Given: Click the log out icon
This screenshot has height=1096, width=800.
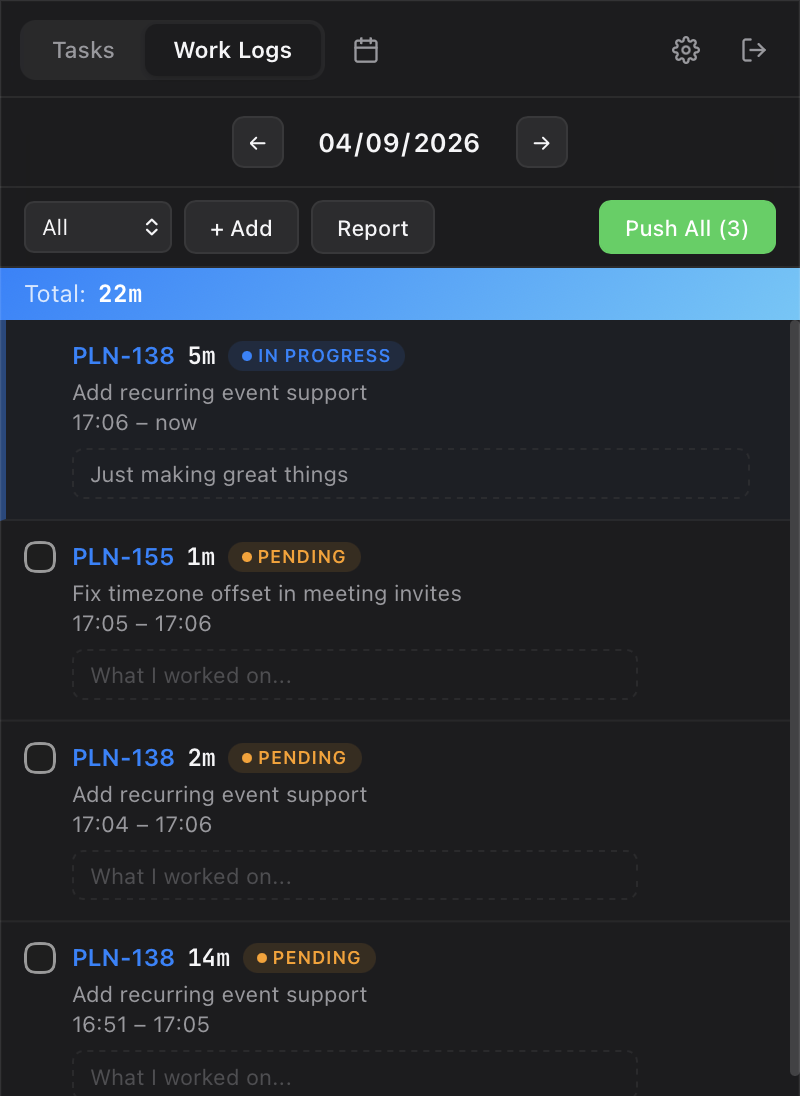Looking at the screenshot, I should pyautogui.click(x=753, y=50).
